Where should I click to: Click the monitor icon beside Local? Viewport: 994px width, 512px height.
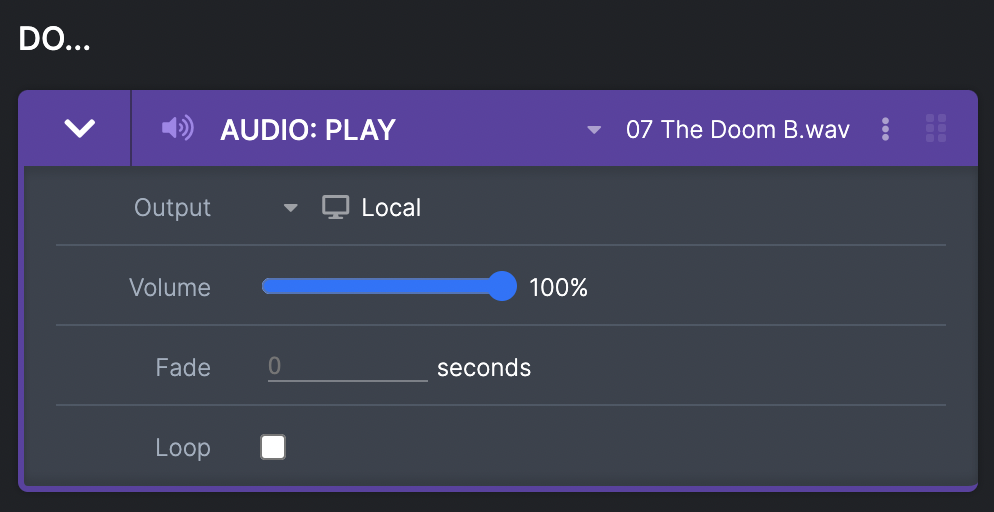[335, 207]
